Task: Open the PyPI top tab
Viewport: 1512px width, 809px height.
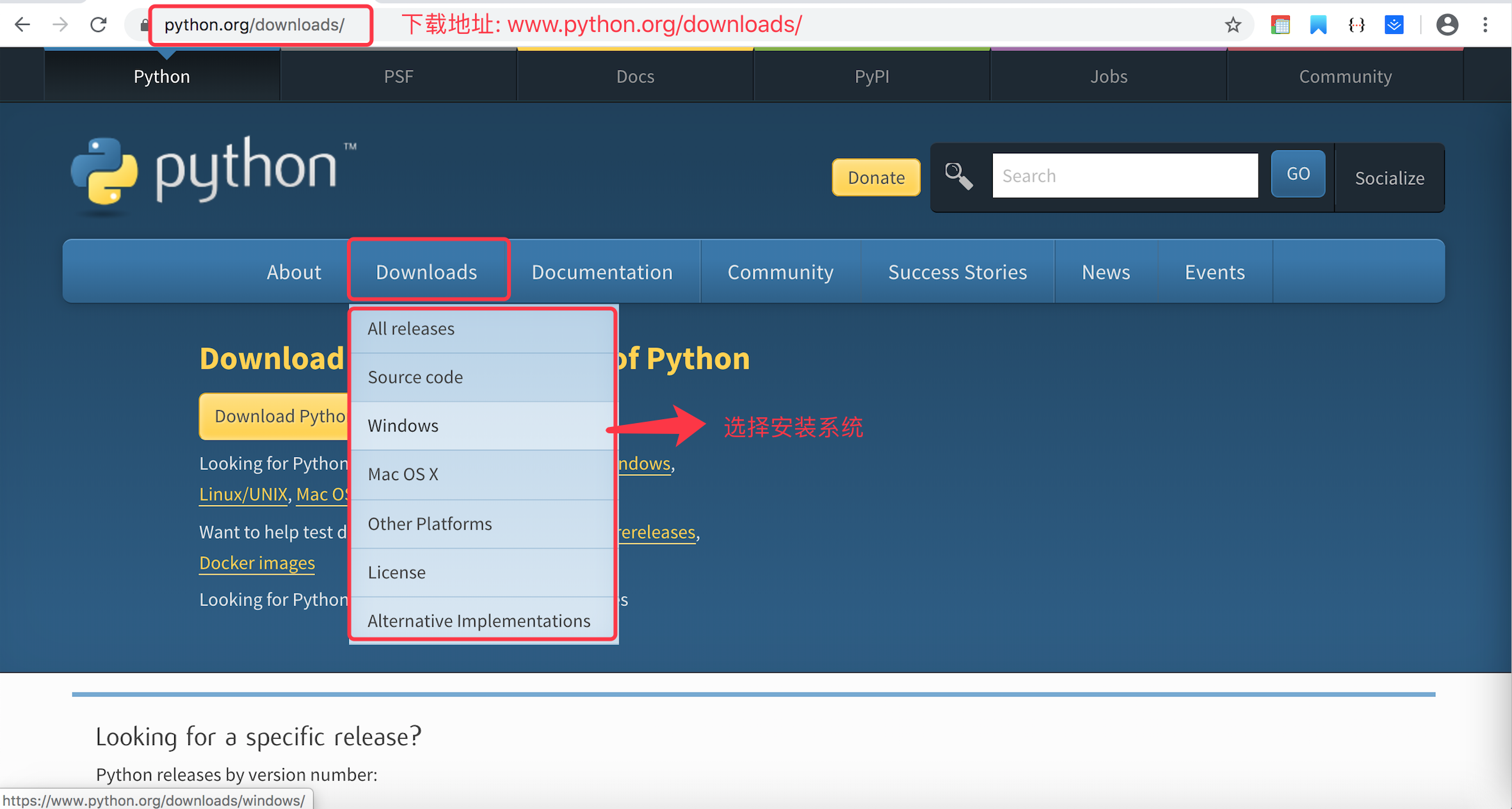Action: click(872, 76)
